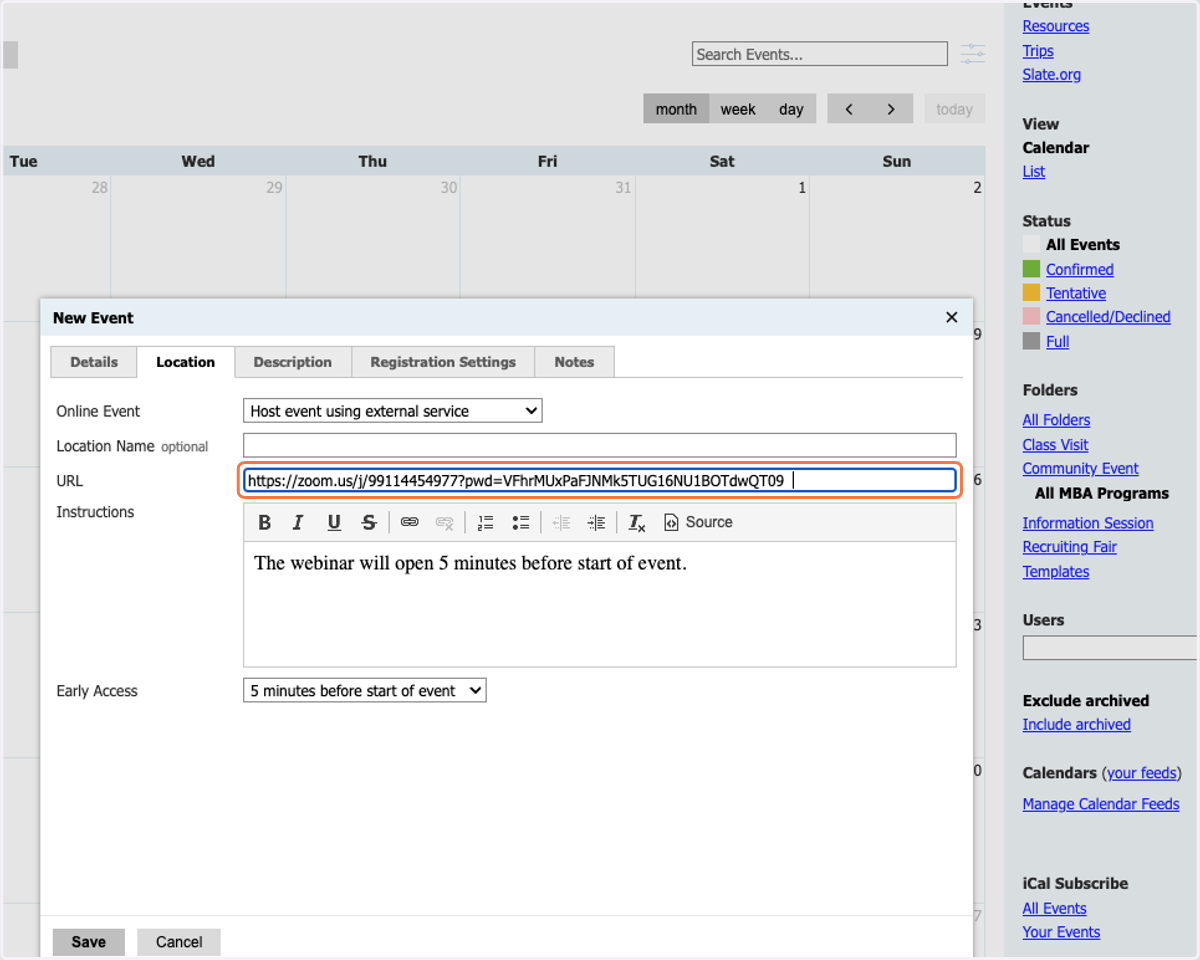Click the orange Tentative color swatch
Image resolution: width=1200 pixels, height=960 pixels.
tap(1031, 293)
